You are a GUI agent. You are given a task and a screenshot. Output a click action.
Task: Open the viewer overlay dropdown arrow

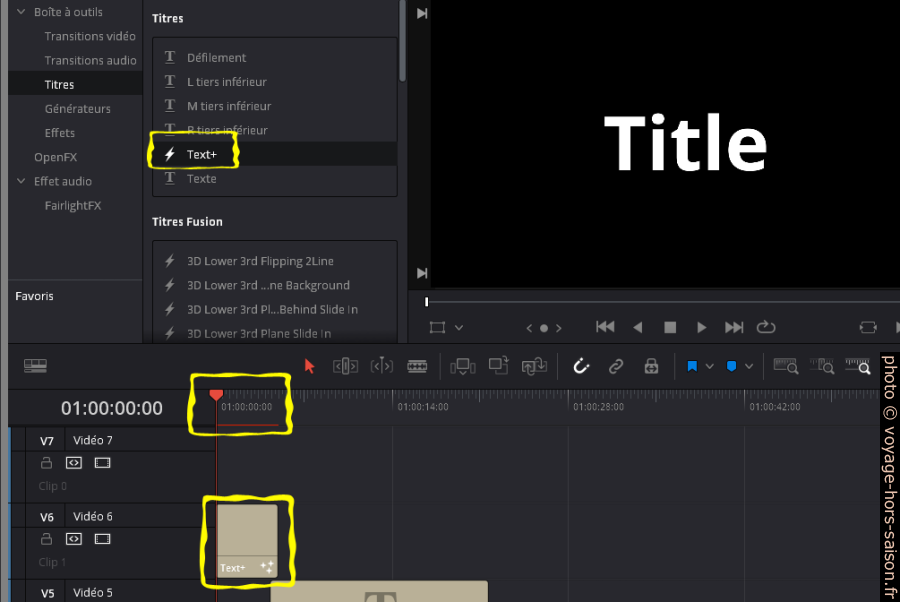459,328
